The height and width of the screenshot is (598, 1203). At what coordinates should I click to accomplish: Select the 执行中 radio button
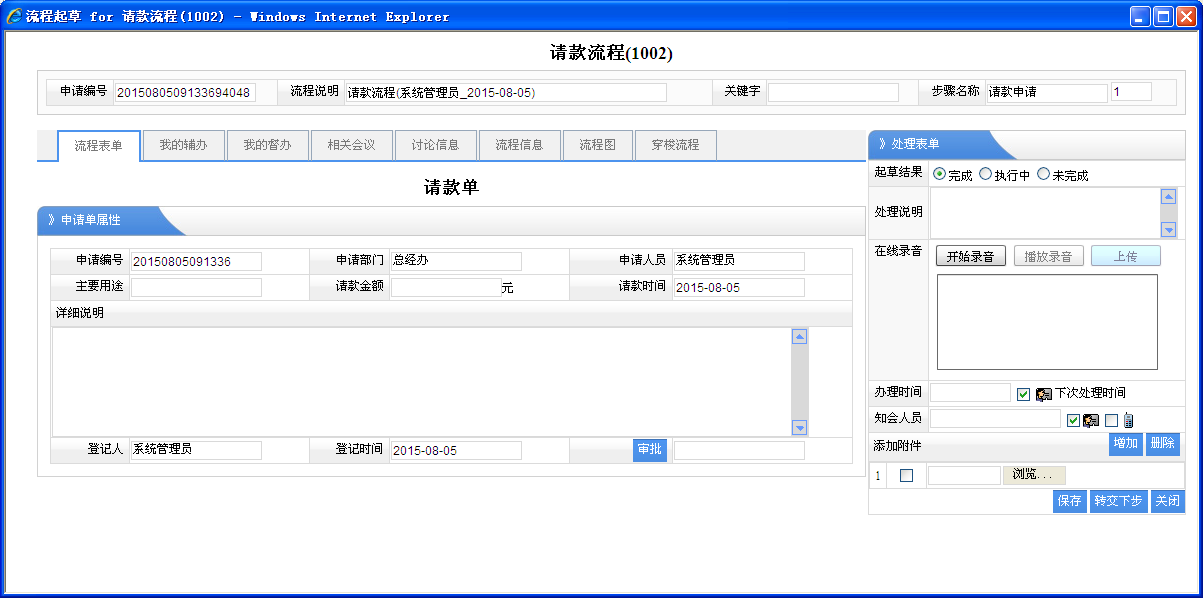pyautogui.click(x=986, y=174)
